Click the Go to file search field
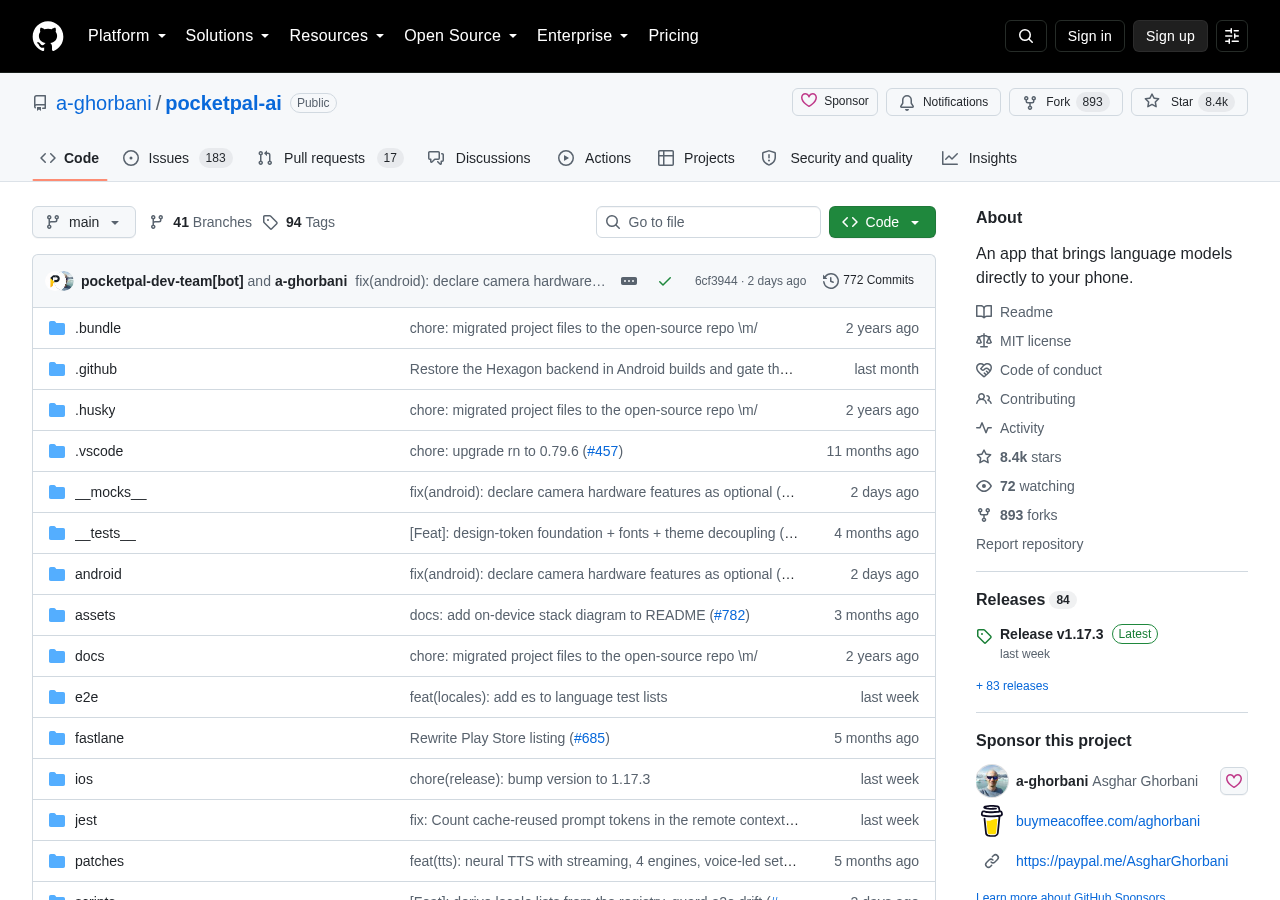The height and width of the screenshot is (900, 1280). click(708, 222)
